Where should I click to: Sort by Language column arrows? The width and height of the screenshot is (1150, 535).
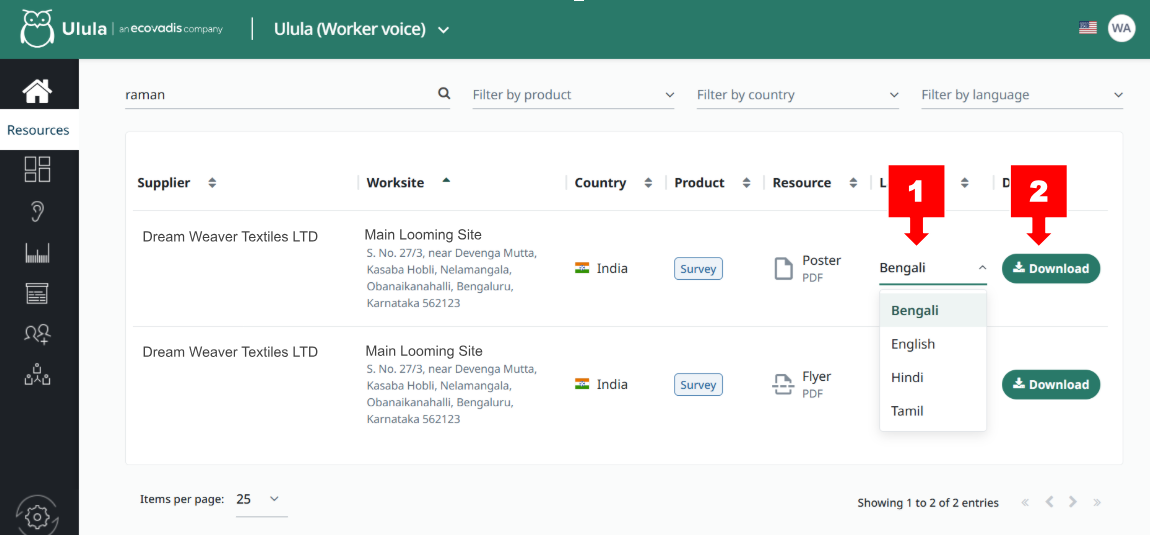tap(965, 183)
